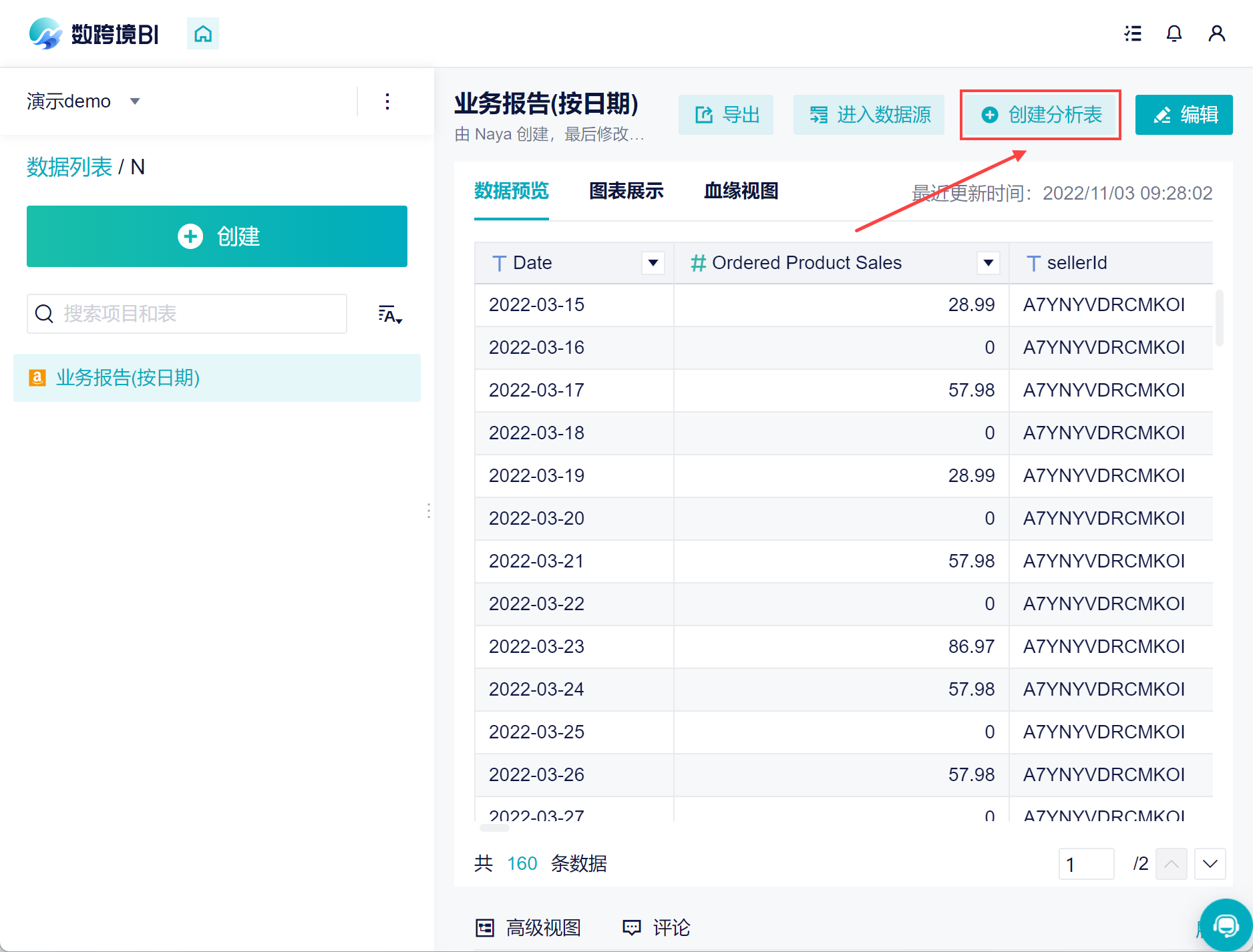1253x952 pixels.
Task: Click the 高级视图 icon
Action: pyautogui.click(x=485, y=928)
